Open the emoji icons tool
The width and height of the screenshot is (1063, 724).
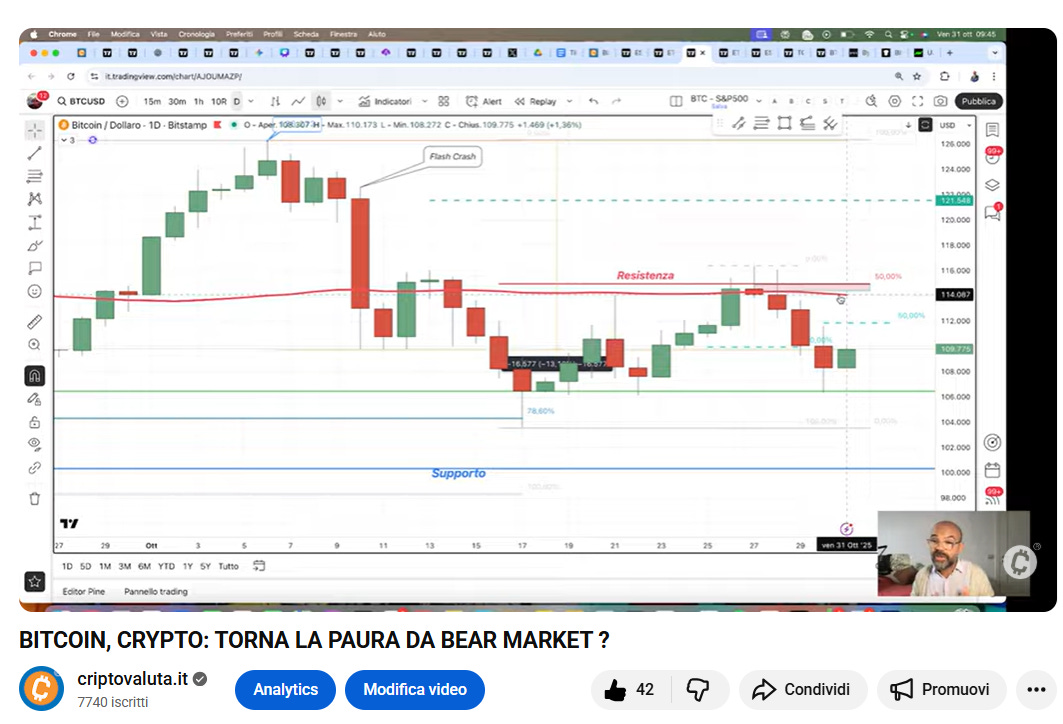(x=35, y=291)
